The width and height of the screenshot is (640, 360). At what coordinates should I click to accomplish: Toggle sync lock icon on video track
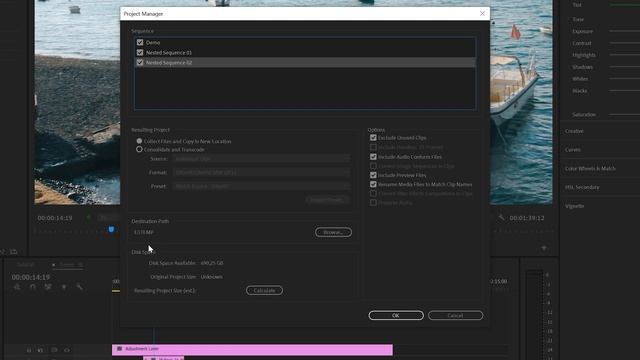(x=54, y=350)
